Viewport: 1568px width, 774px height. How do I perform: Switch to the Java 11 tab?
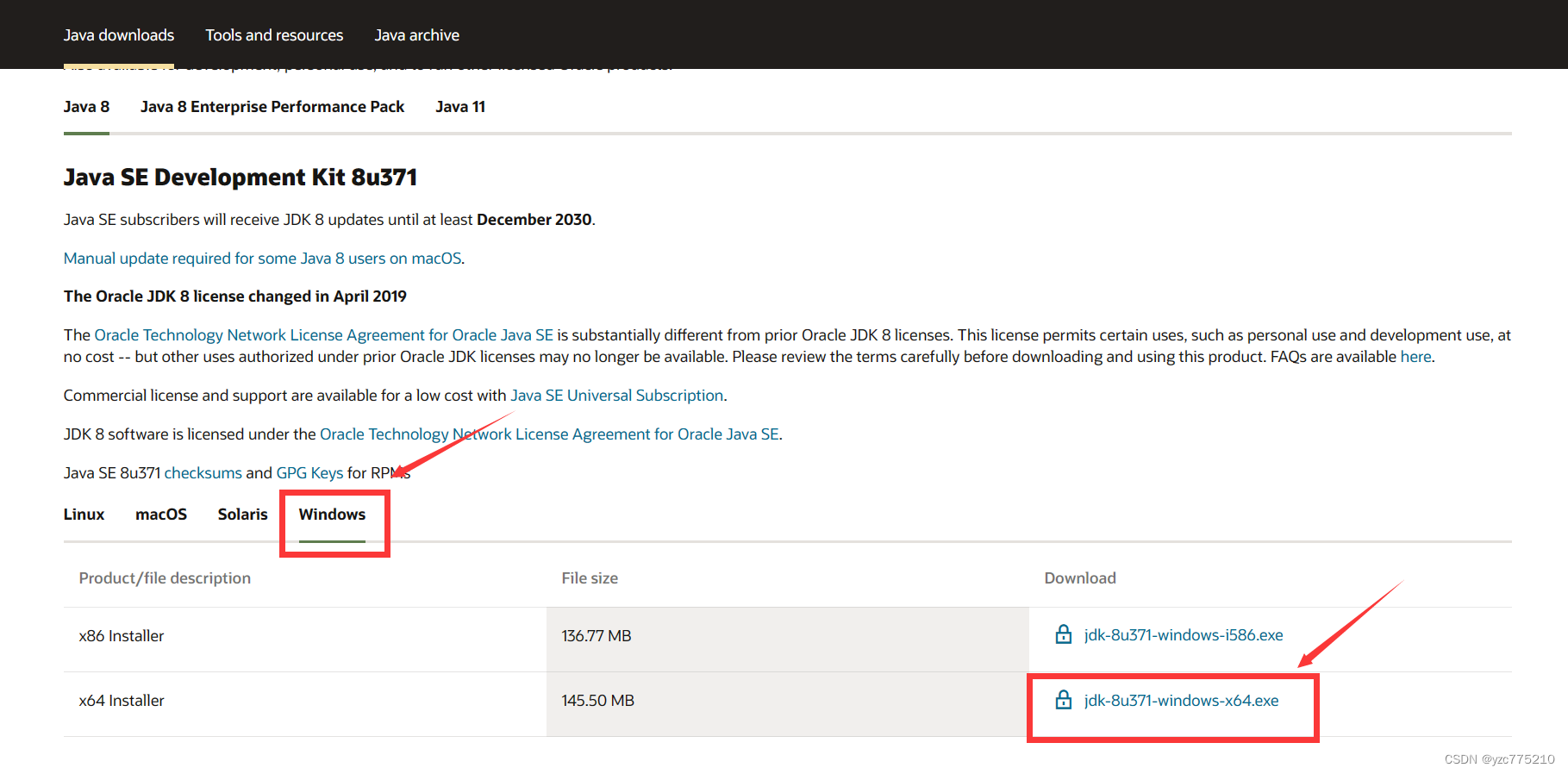click(x=460, y=107)
